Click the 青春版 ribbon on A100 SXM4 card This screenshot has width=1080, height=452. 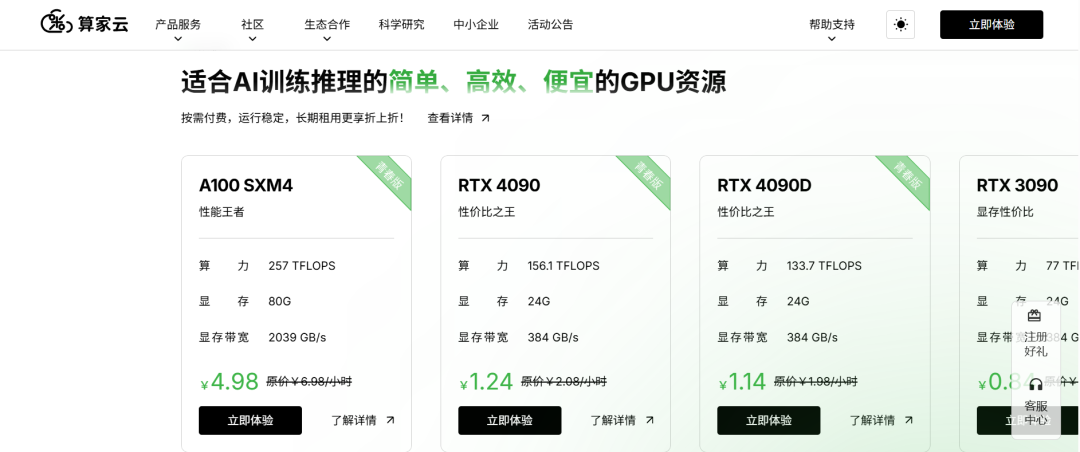pyautogui.click(x=389, y=178)
